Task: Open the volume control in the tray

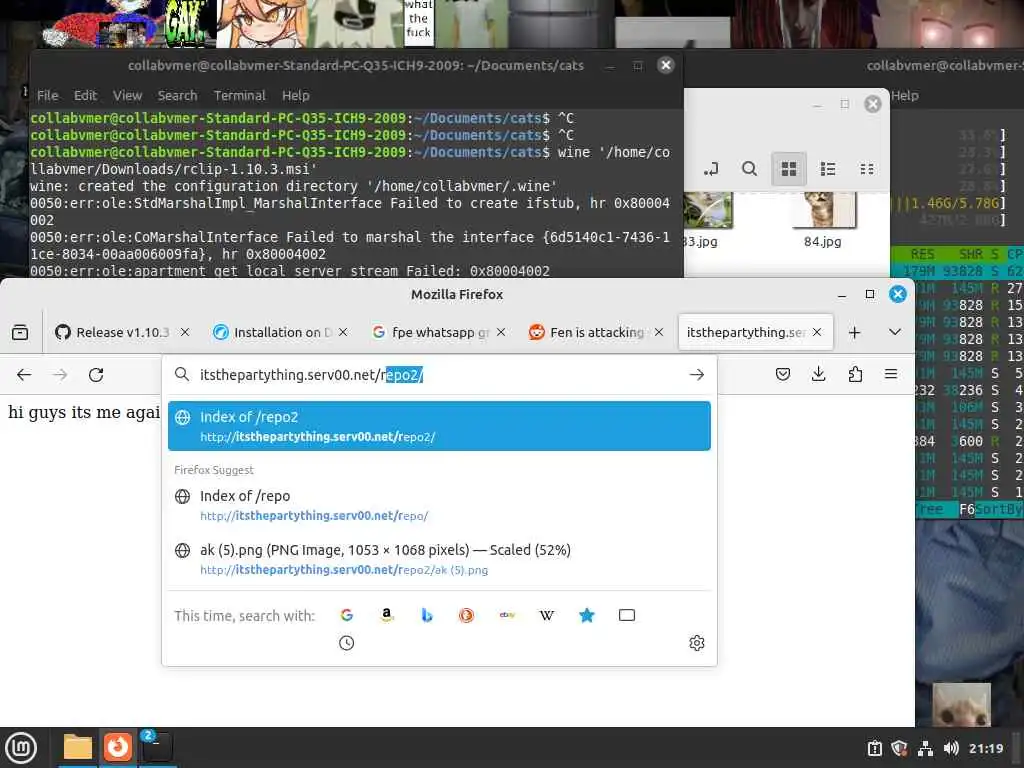Action: 951,748
